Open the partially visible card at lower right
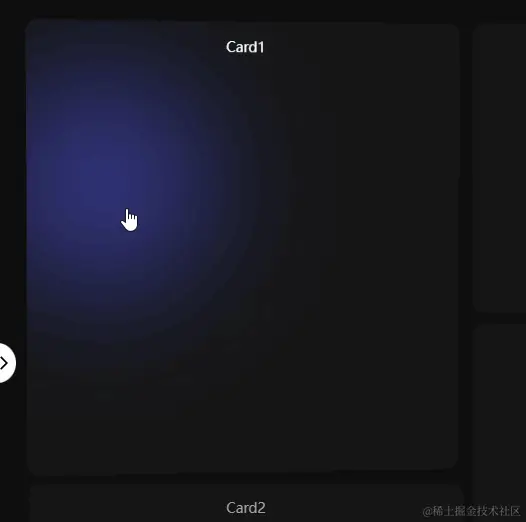Screen dimensions: 526x522 (x=500, y=413)
